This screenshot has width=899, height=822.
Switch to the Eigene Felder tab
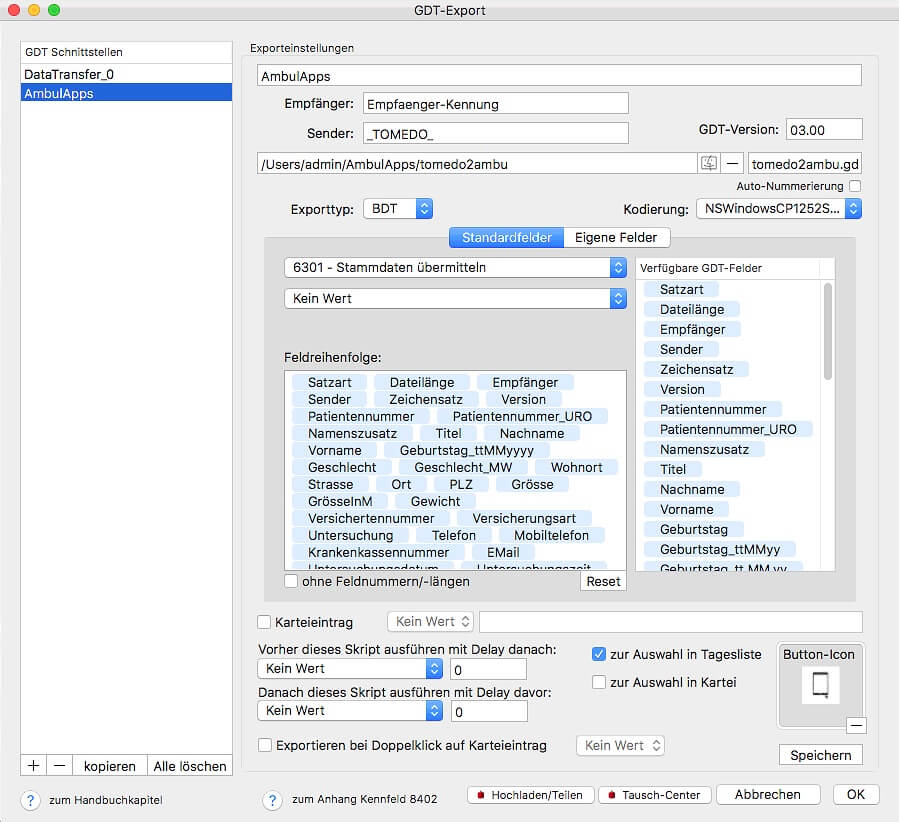click(x=616, y=237)
